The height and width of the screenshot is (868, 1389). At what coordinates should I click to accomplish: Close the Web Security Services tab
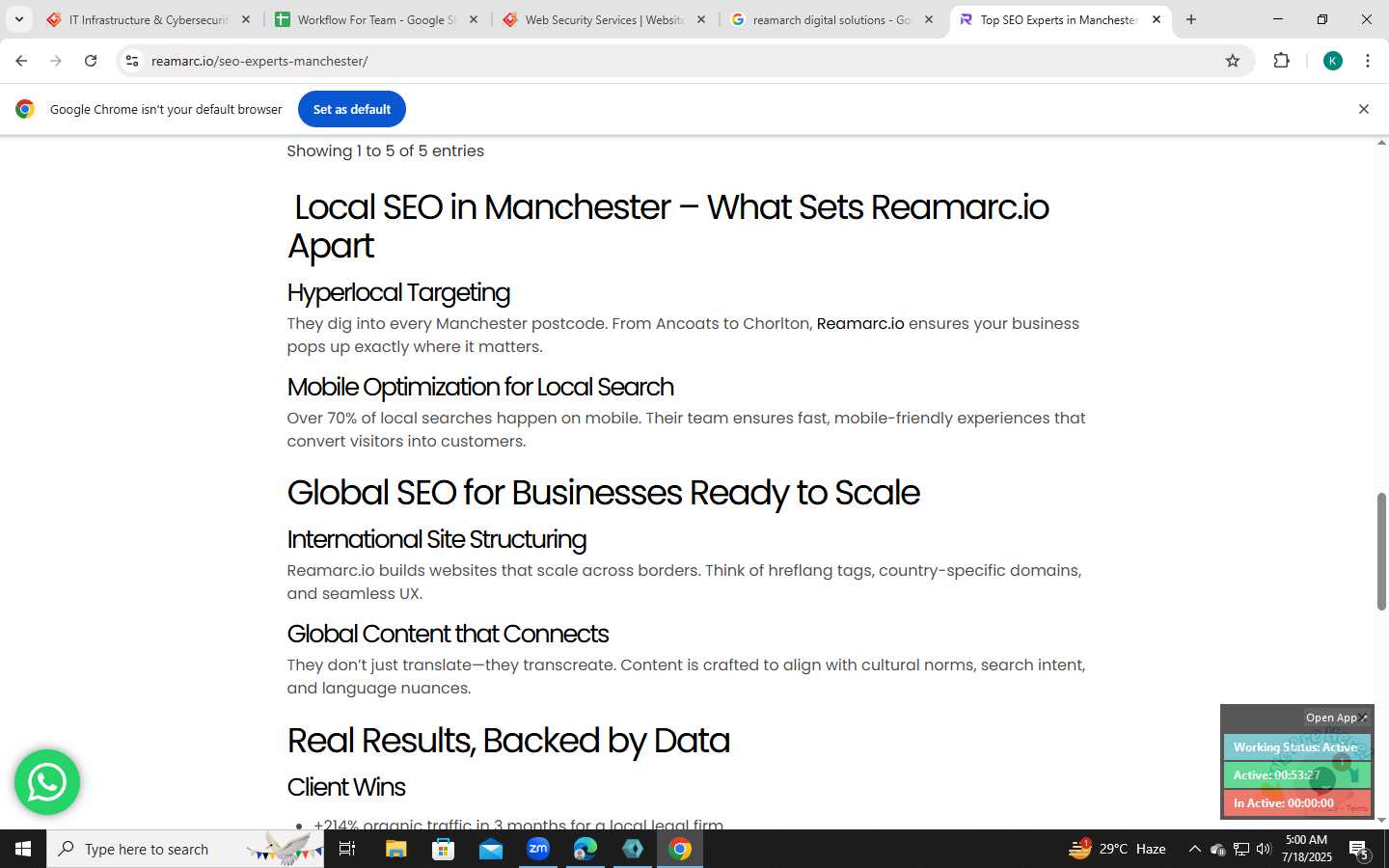point(701,19)
